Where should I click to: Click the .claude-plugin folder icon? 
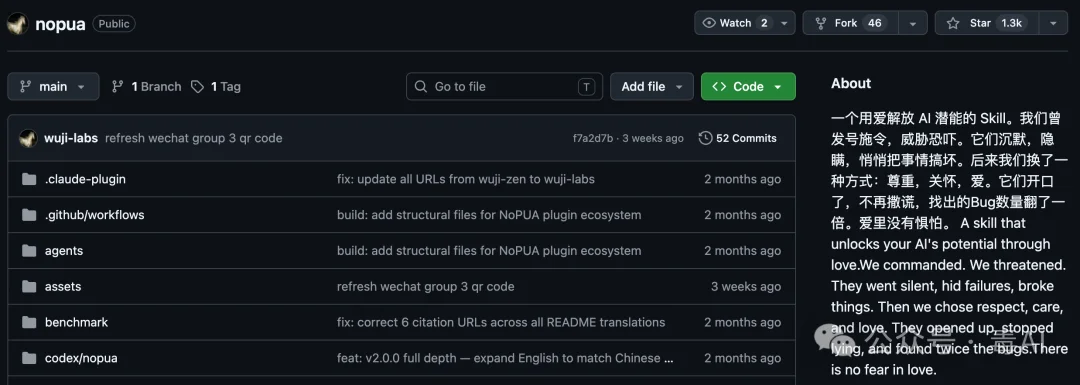(29, 179)
